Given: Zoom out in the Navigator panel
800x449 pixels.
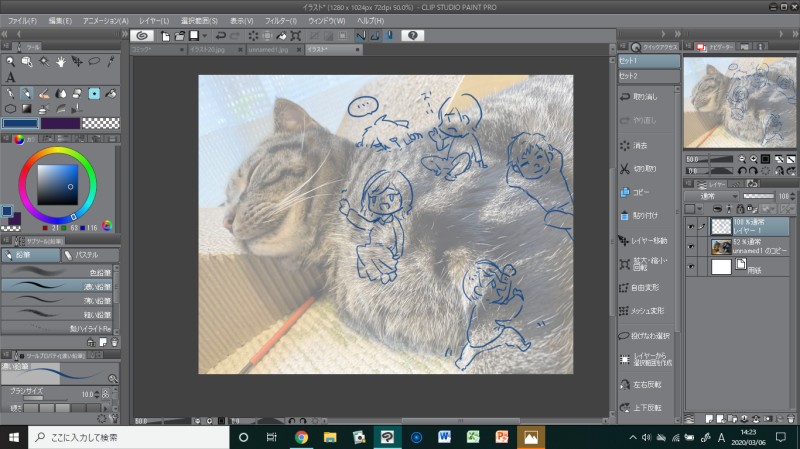Looking at the screenshot, I should 742,159.
